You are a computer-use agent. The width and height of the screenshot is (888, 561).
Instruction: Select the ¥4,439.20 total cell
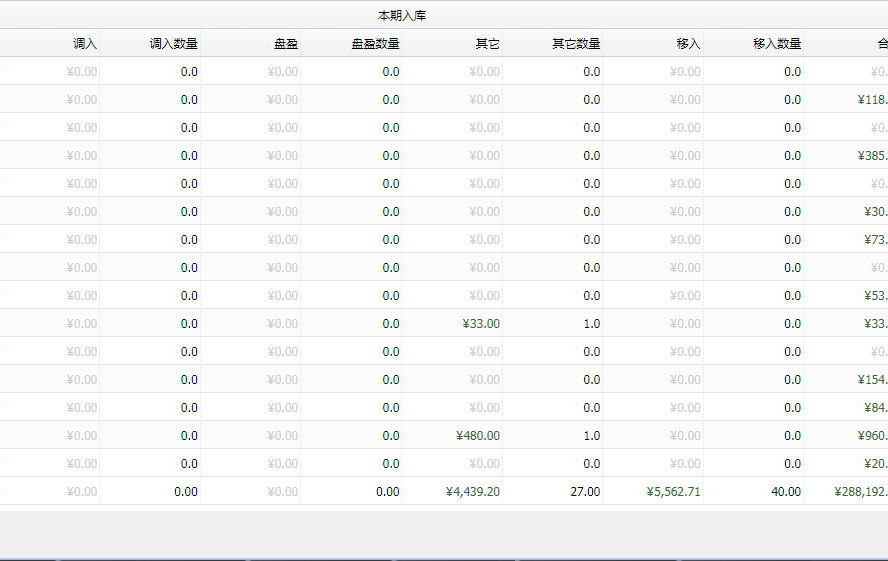click(x=473, y=492)
